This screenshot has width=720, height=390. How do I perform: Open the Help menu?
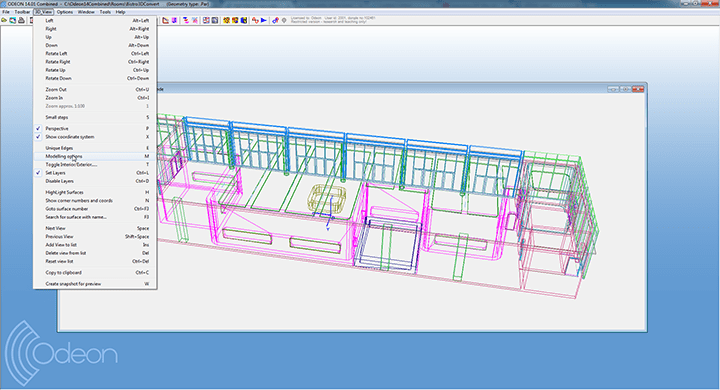point(120,12)
